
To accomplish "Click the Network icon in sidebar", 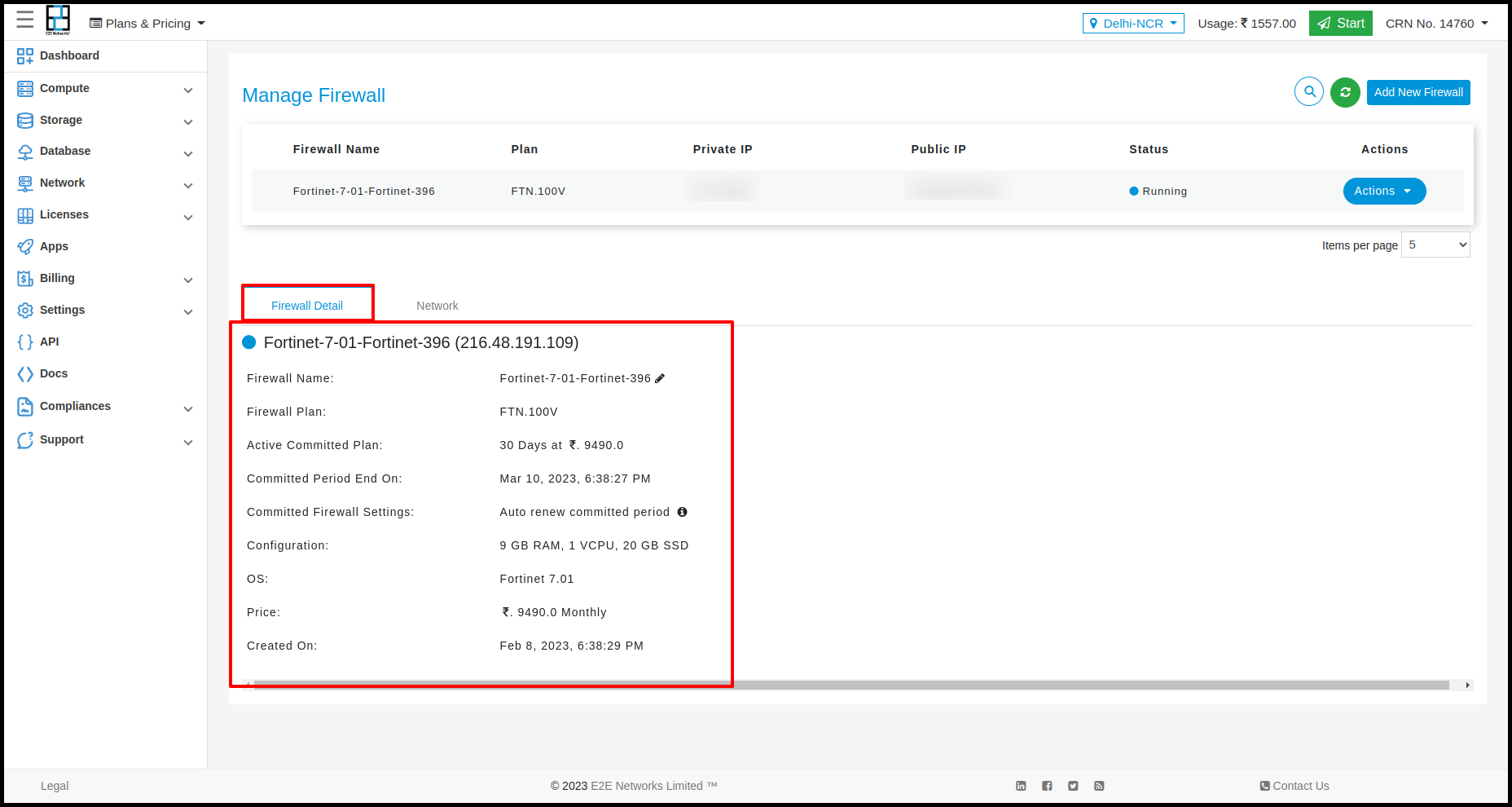I will pos(25,183).
